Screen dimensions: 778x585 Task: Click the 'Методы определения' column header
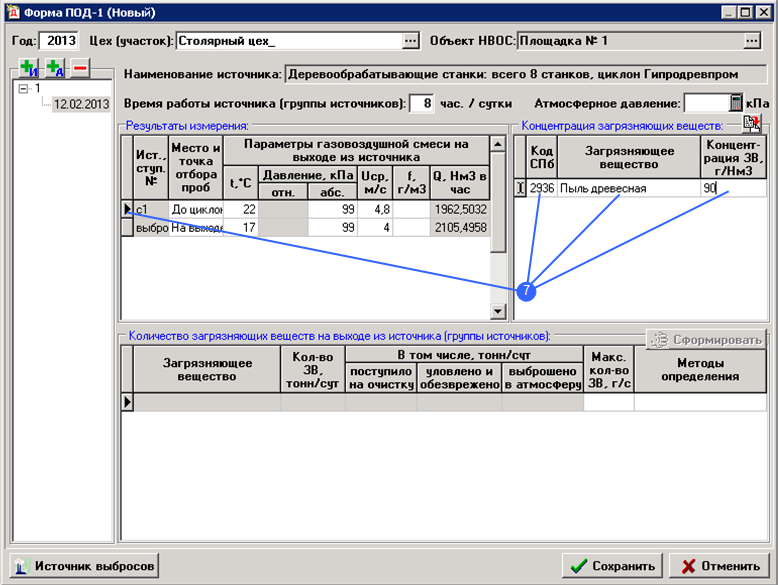700,370
